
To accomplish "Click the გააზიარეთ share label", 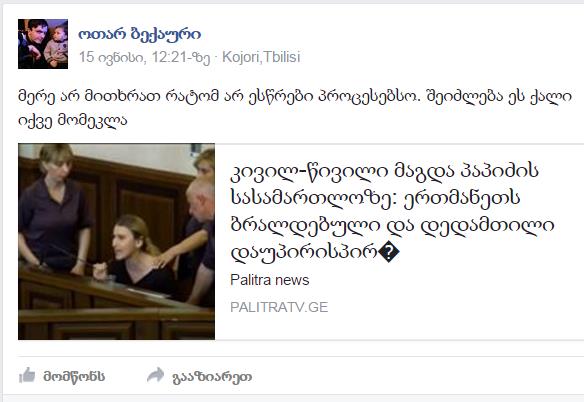I will [212, 377].
